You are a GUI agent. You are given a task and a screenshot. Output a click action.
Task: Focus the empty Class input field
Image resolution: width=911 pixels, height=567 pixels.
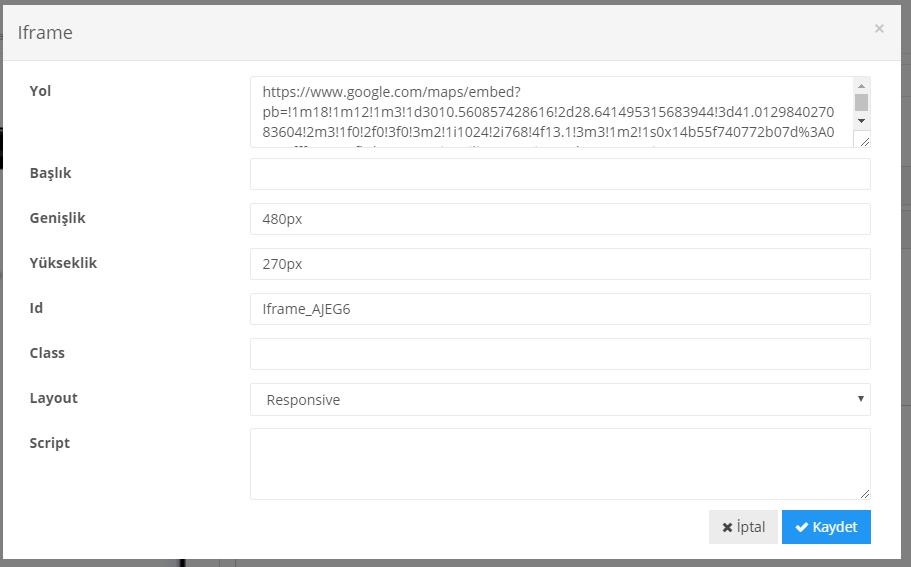[560, 354]
